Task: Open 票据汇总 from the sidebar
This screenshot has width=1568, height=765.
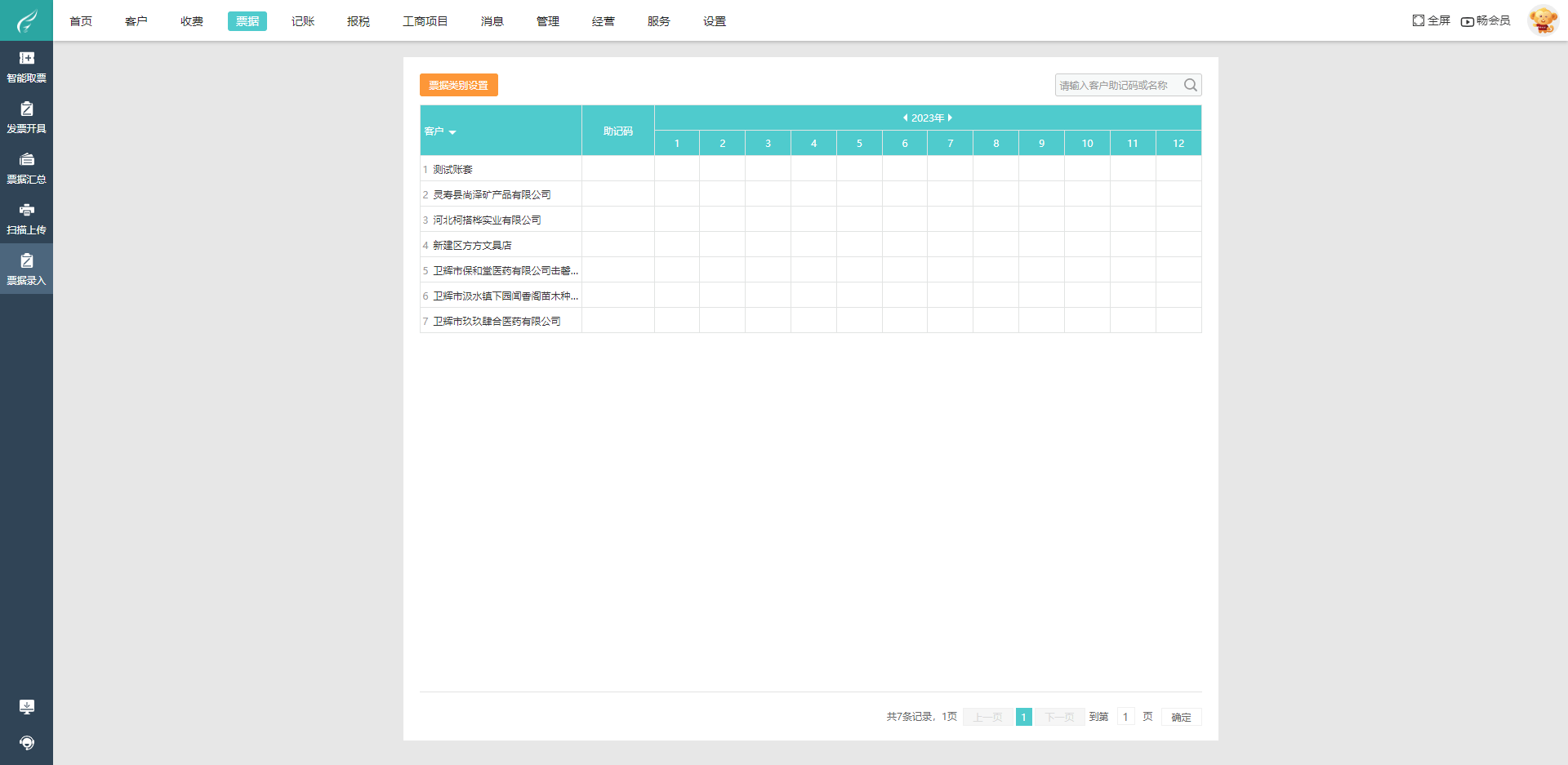Action: 27,167
